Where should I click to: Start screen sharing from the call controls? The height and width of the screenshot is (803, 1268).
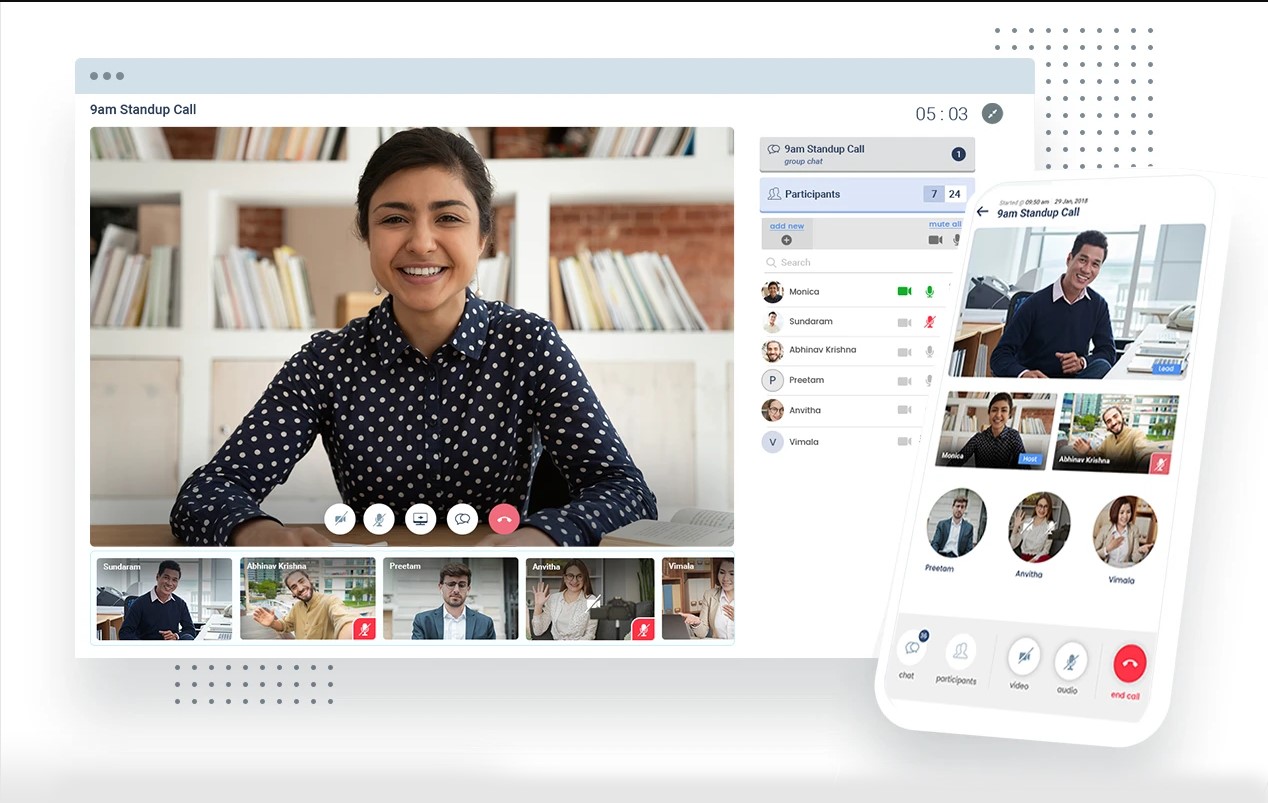pyautogui.click(x=420, y=519)
